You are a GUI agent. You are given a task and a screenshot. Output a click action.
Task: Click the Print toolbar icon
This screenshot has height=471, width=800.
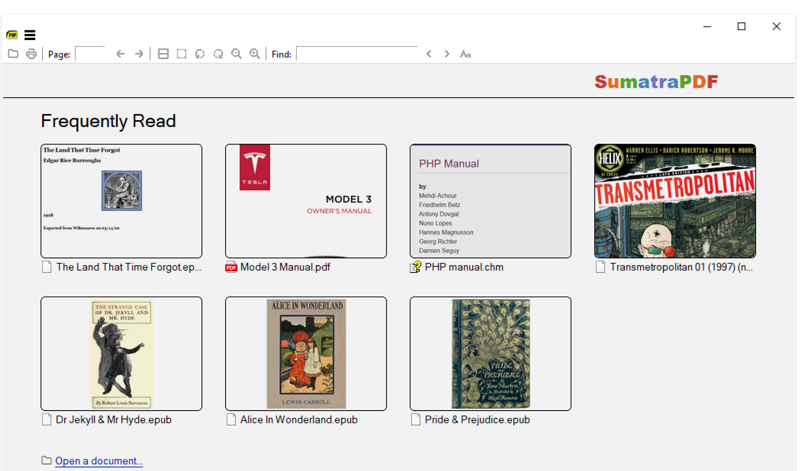[31, 54]
